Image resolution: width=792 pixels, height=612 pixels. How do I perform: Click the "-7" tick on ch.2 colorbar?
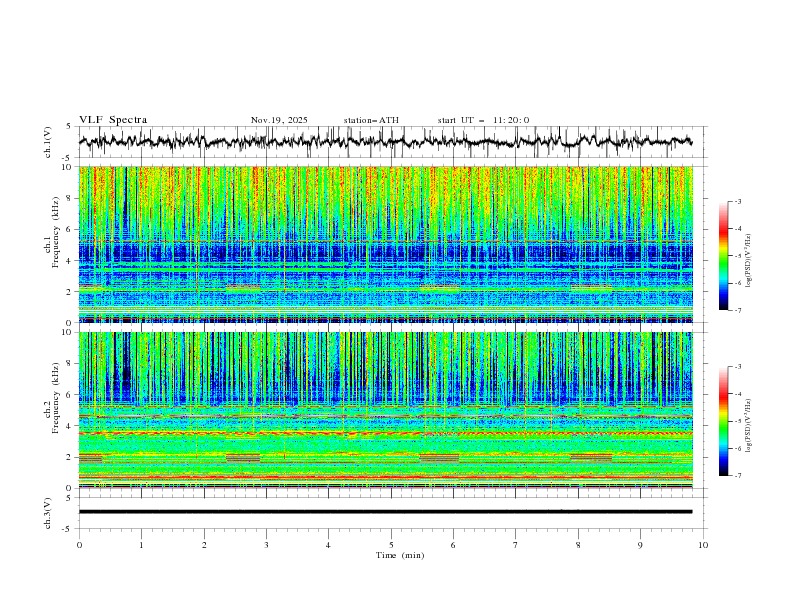[x=738, y=475]
